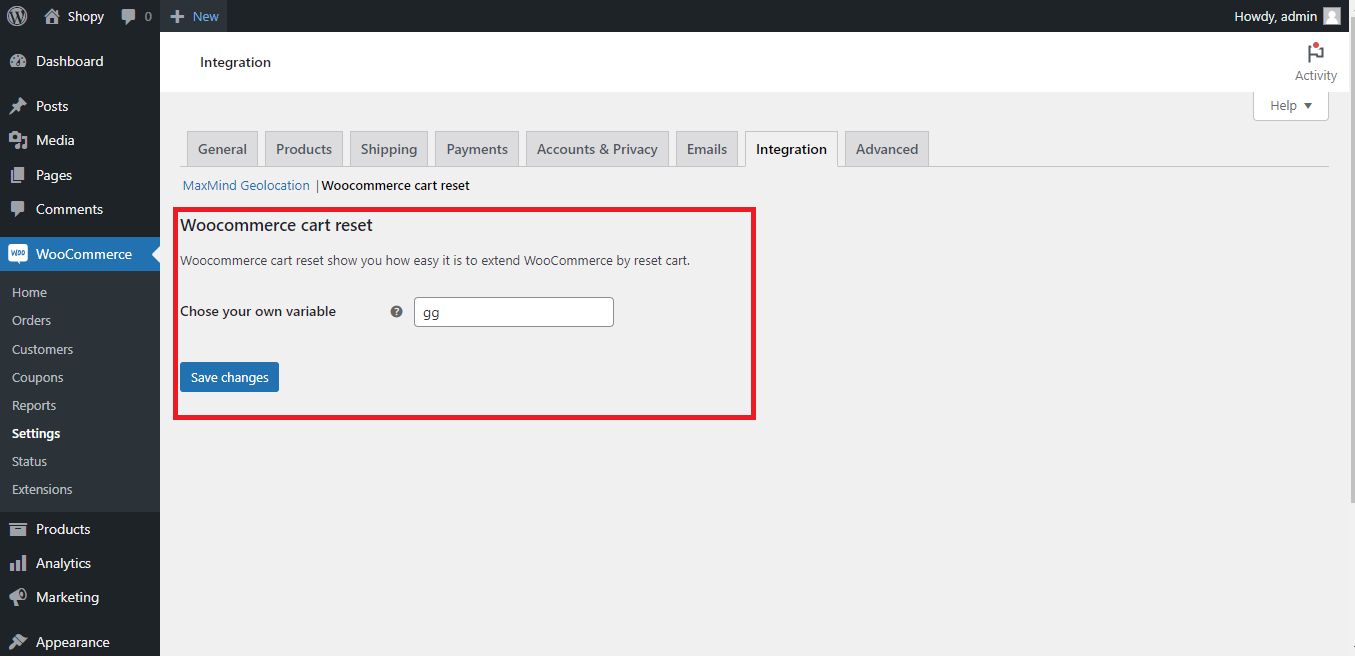Select the Accounts & Privacy tab
Image resolution: width=1355 pixels, height=656 pixels.
[x=597, y=149]
